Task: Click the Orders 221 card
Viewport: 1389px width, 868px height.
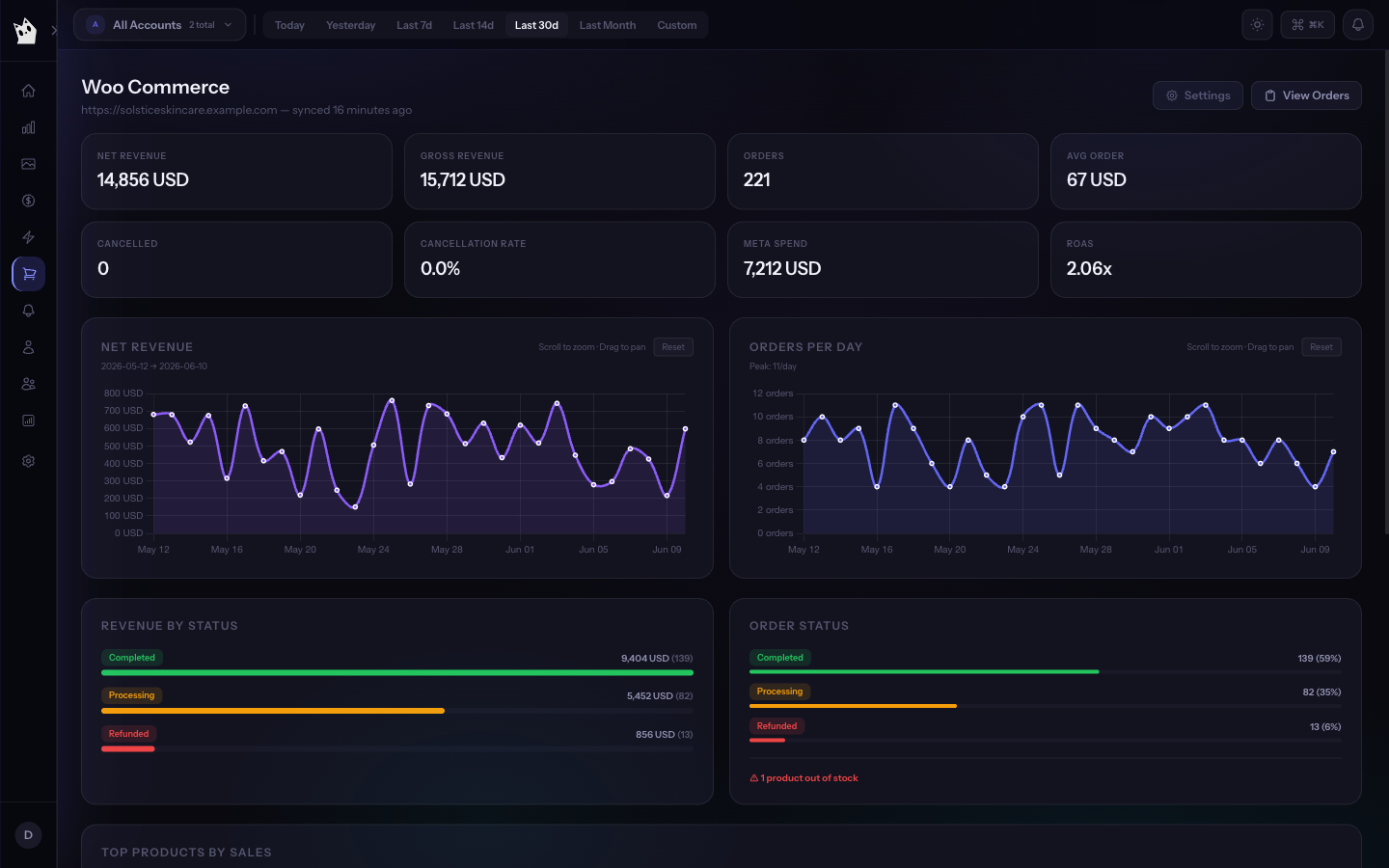Action: 883,172
